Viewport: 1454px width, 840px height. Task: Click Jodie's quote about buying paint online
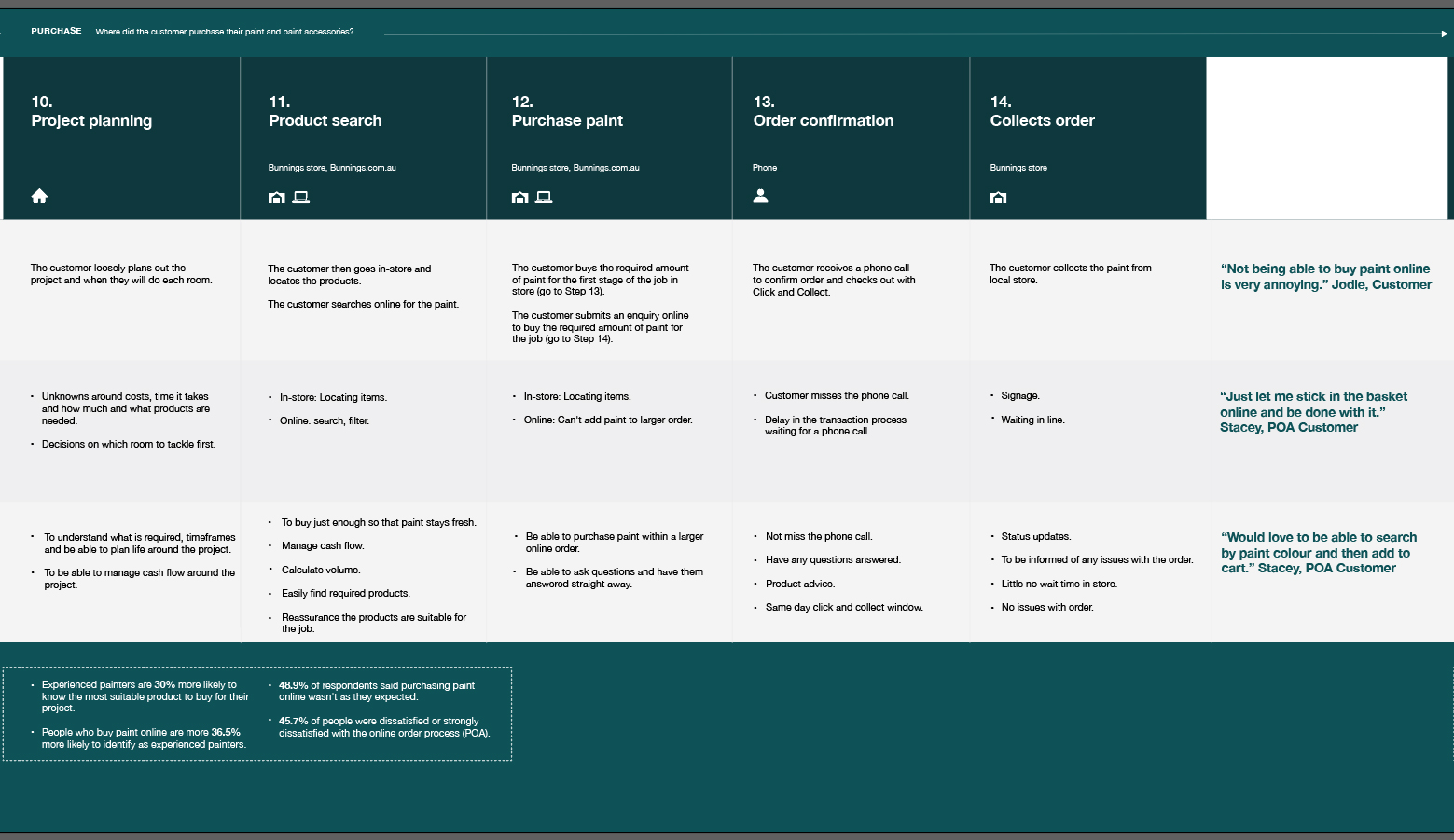pos(1325,277)
